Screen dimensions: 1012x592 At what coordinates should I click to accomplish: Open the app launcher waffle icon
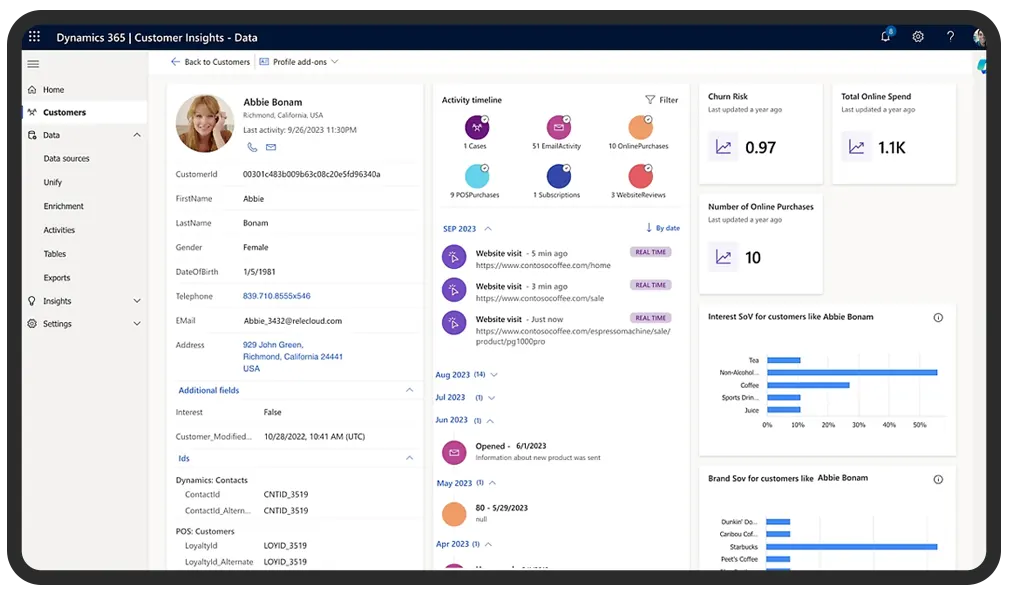point(34,37)
